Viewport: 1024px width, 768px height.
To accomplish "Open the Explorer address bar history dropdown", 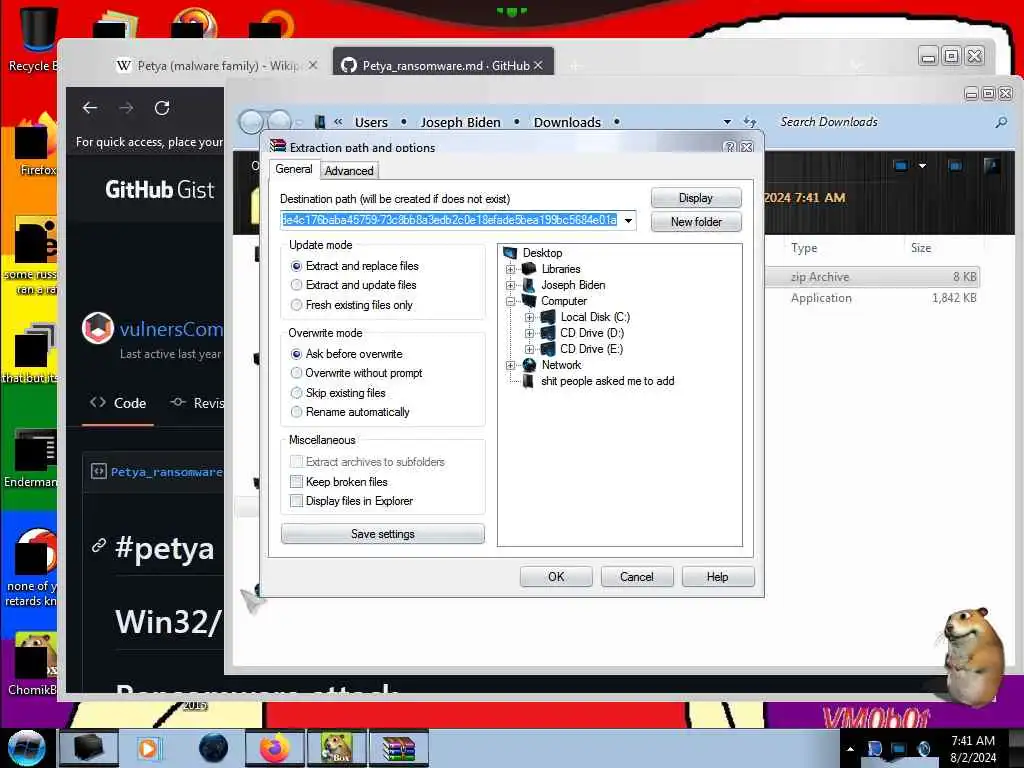I will pyautogui.click(x=727, y=122).
